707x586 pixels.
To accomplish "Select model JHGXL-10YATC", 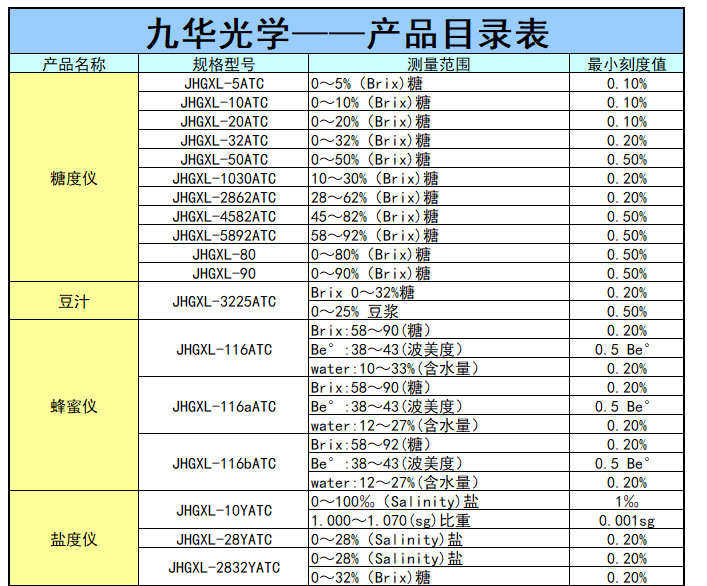I will tap(224, 511).
